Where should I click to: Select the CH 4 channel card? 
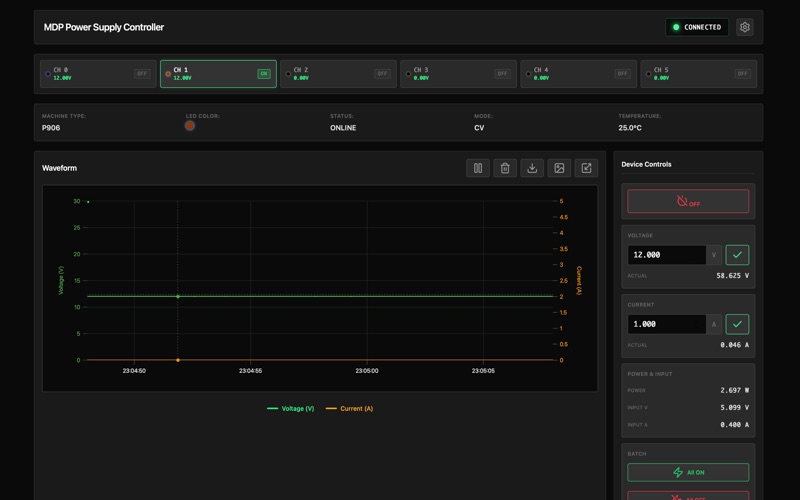coord(579,74)
